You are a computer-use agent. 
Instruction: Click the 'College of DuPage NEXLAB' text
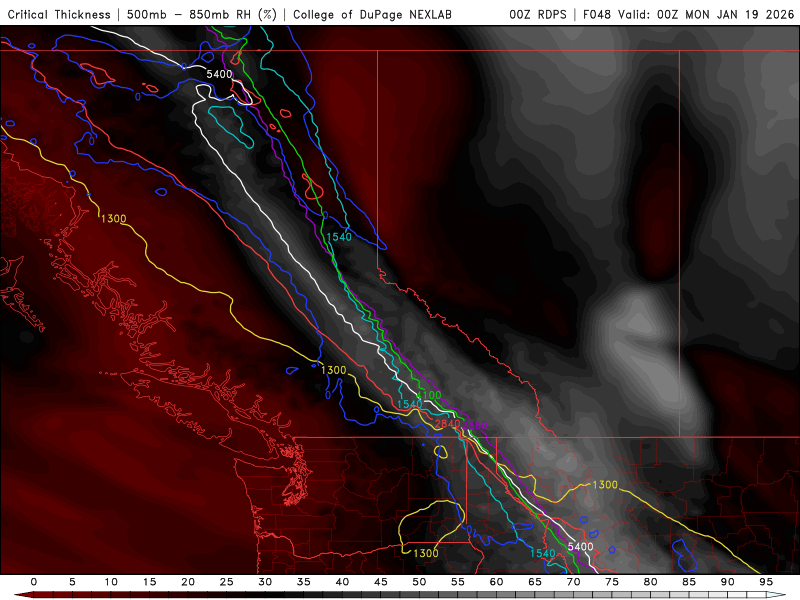(x=372, y=14)
